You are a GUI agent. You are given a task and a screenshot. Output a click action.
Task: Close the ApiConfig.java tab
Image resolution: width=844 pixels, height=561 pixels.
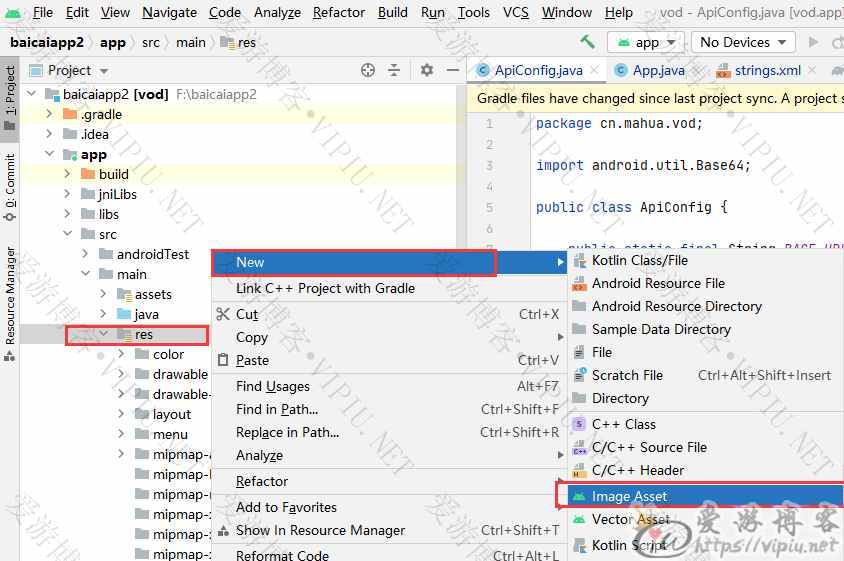(x=594, y=70)
